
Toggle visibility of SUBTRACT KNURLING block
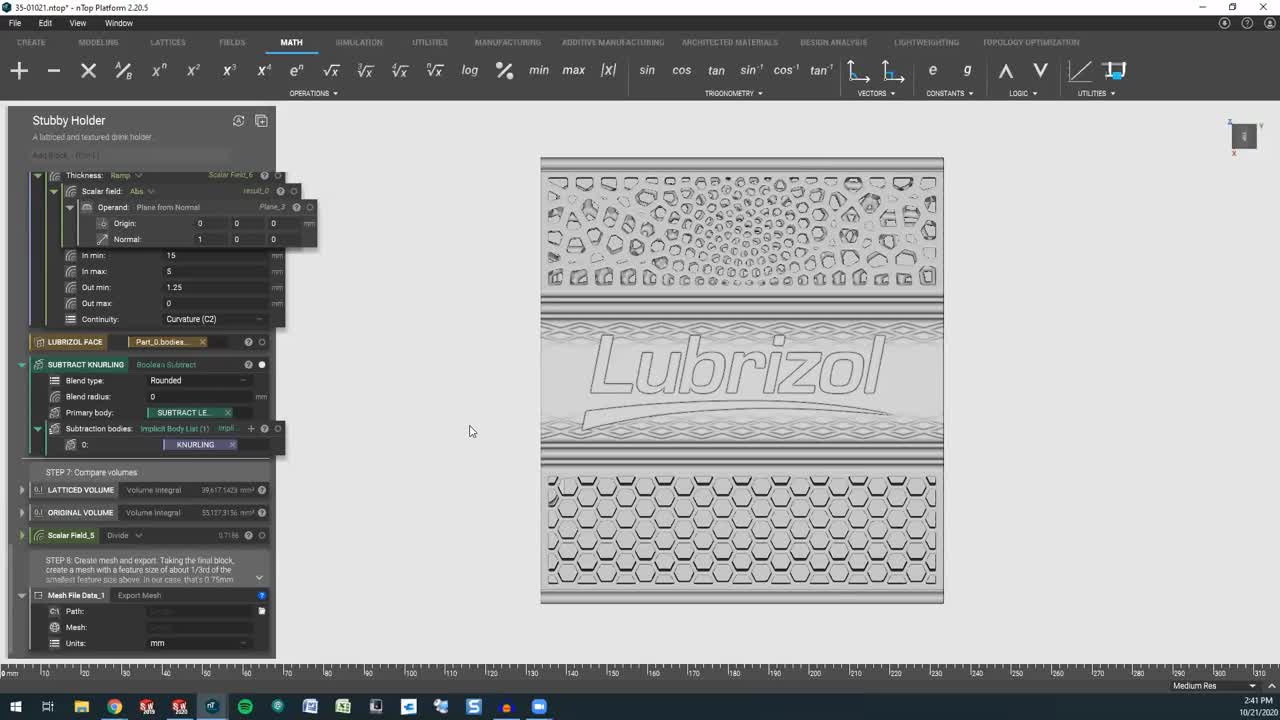(x=262, y=365)
